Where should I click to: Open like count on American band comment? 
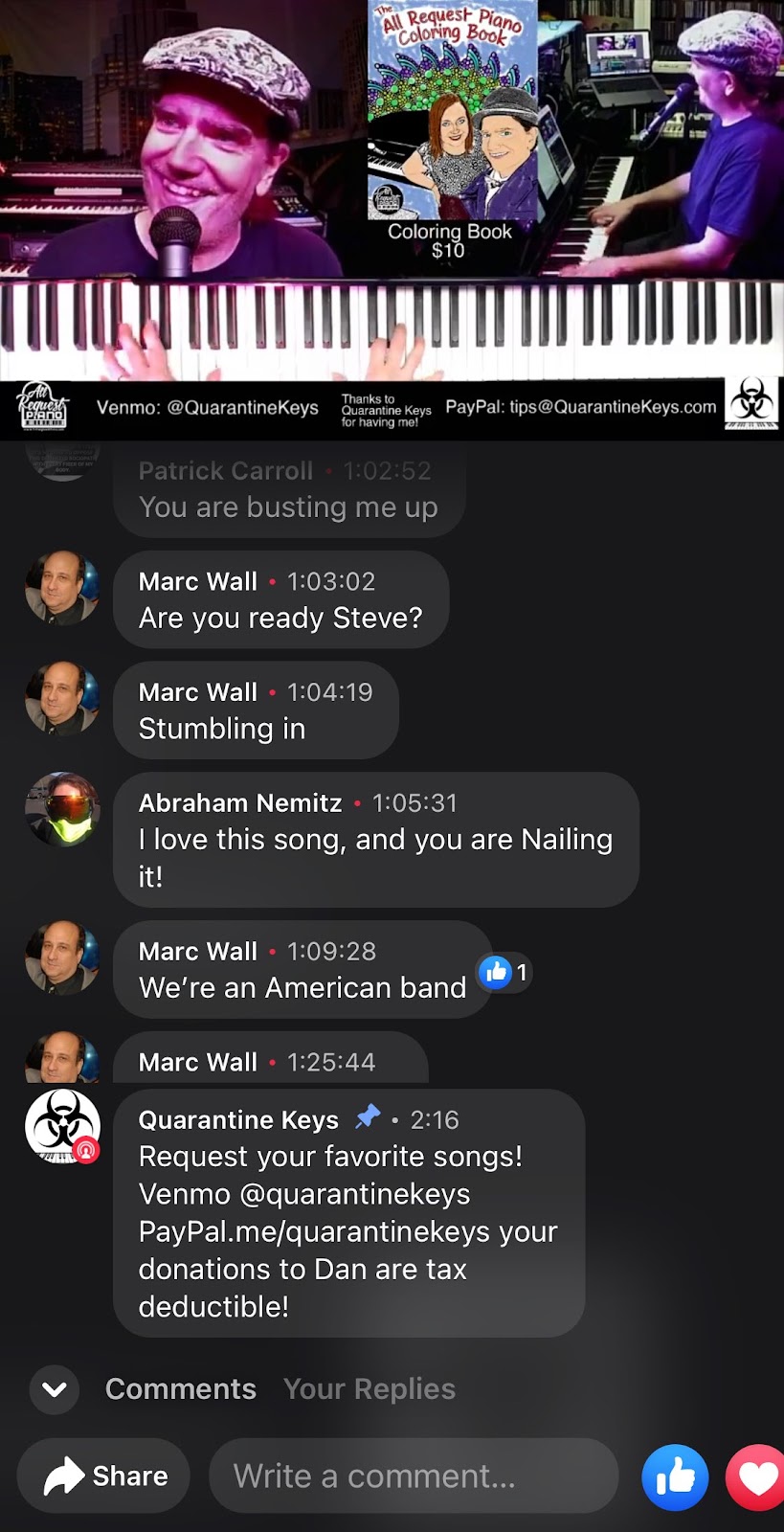tap(504, 973)
